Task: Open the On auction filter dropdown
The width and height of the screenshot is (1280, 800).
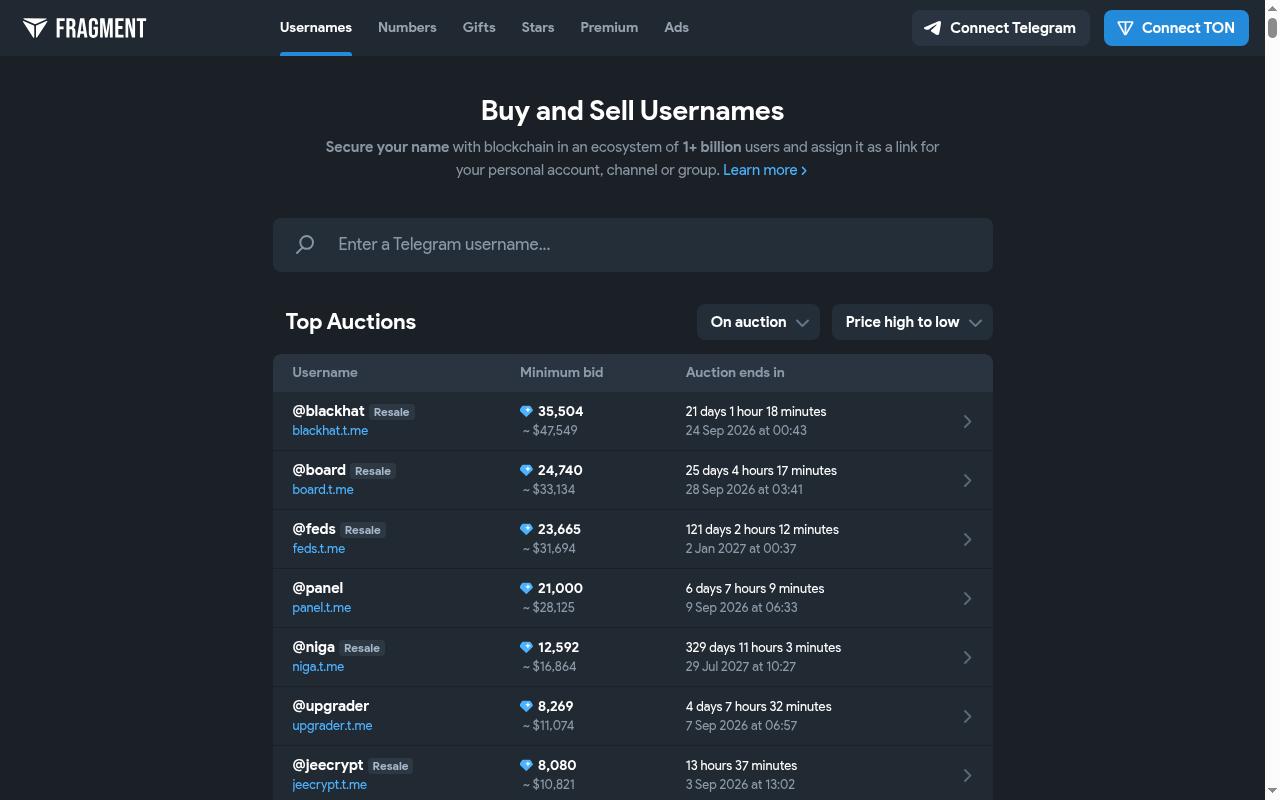Action: [758, 322]
